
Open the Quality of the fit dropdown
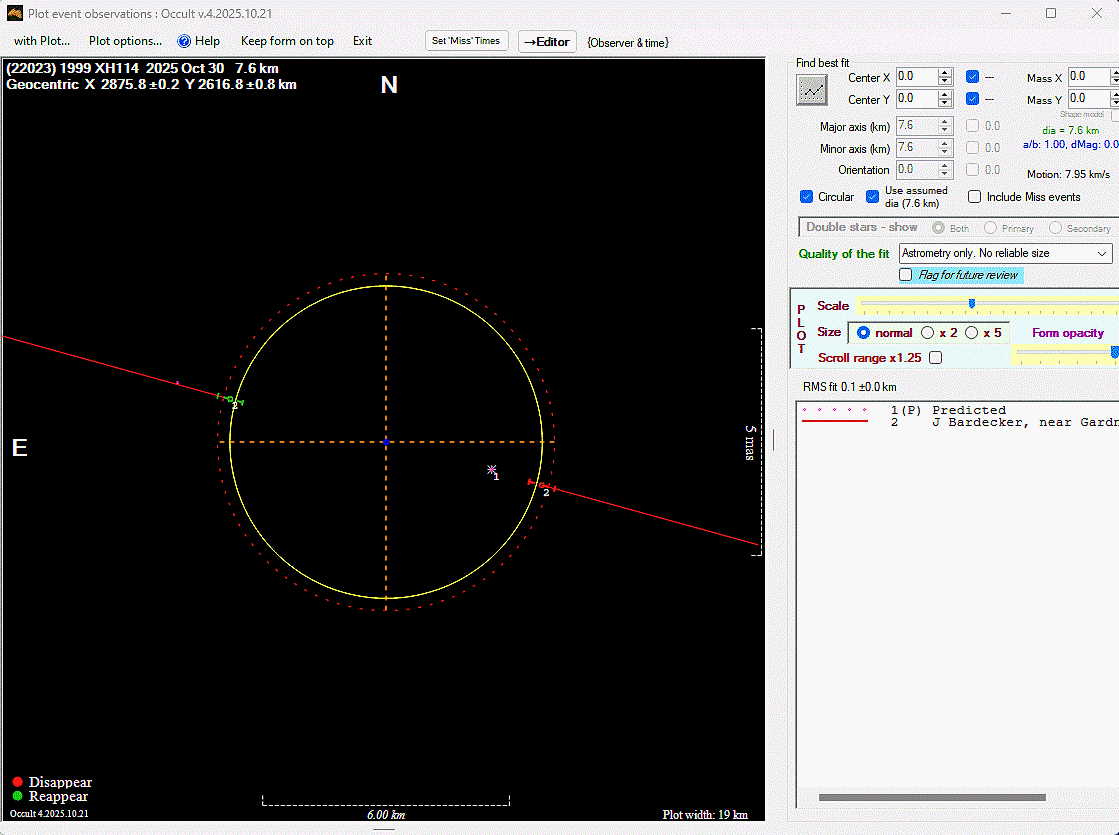pyautogui.click(x=1005, y=254)
